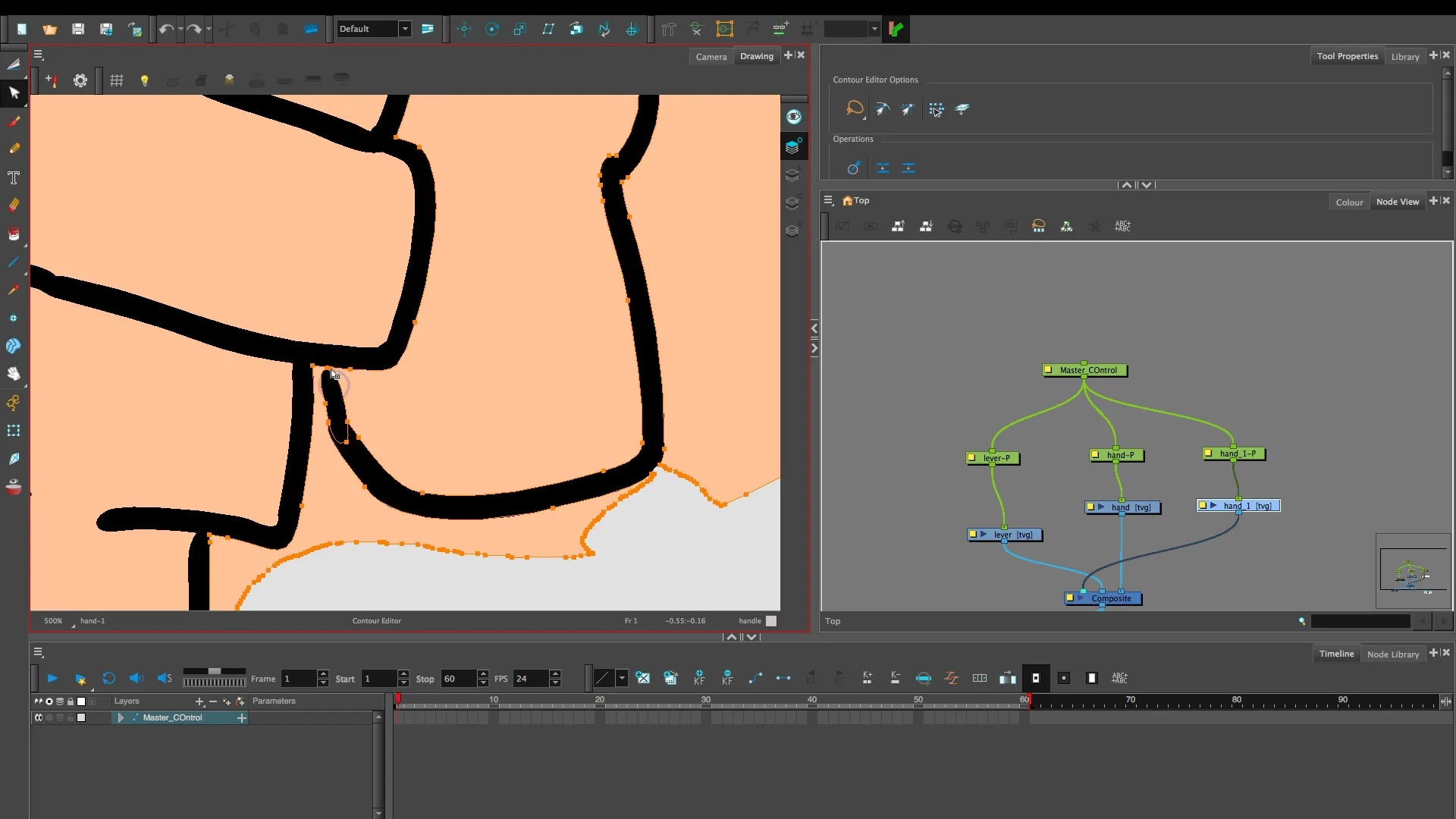Enable Snap to Contour option
The height and width of the screenshot is (819, 1456).
pos(882,109)
